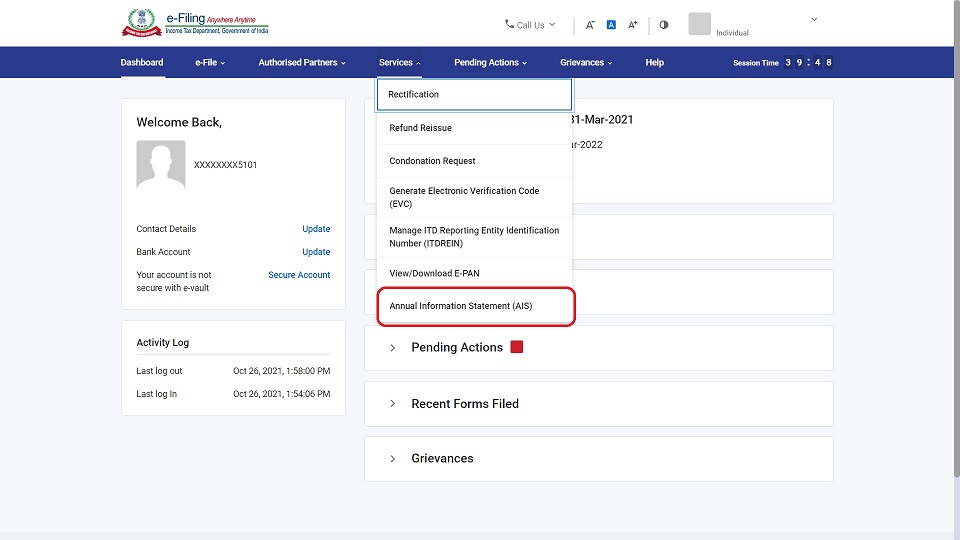The width and height of the screenshot is (960, 540).
Task: Click Update link next to Contact Details
Action: click(316, 229)
